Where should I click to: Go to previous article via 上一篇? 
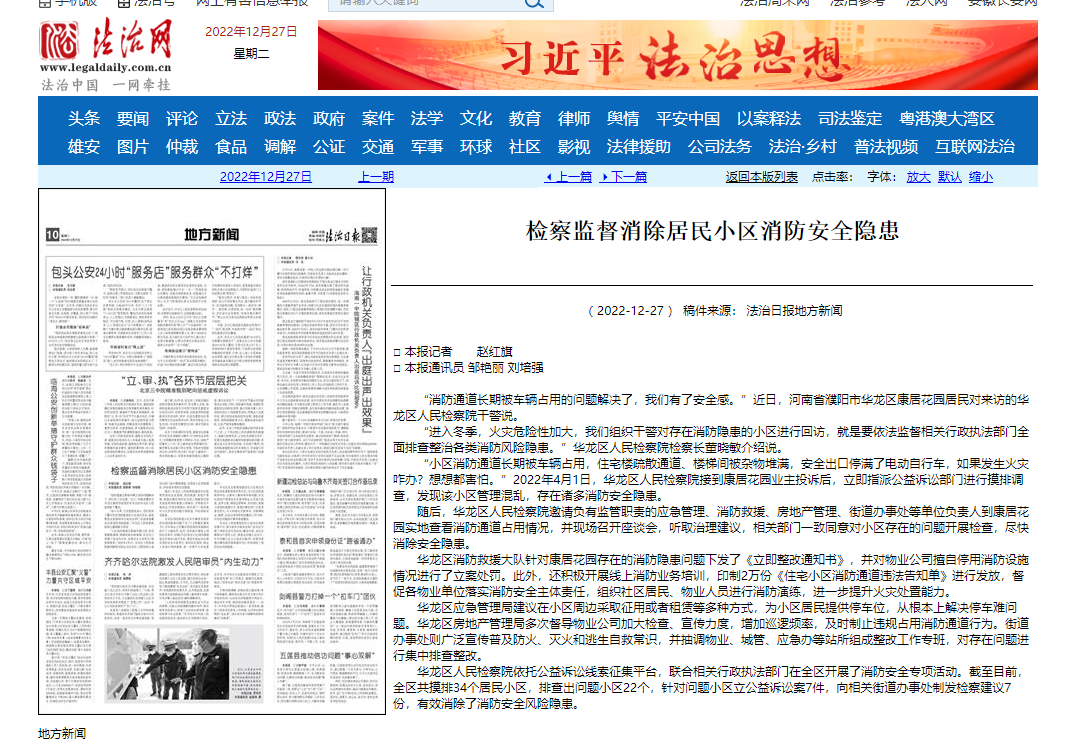coord(568,177)
